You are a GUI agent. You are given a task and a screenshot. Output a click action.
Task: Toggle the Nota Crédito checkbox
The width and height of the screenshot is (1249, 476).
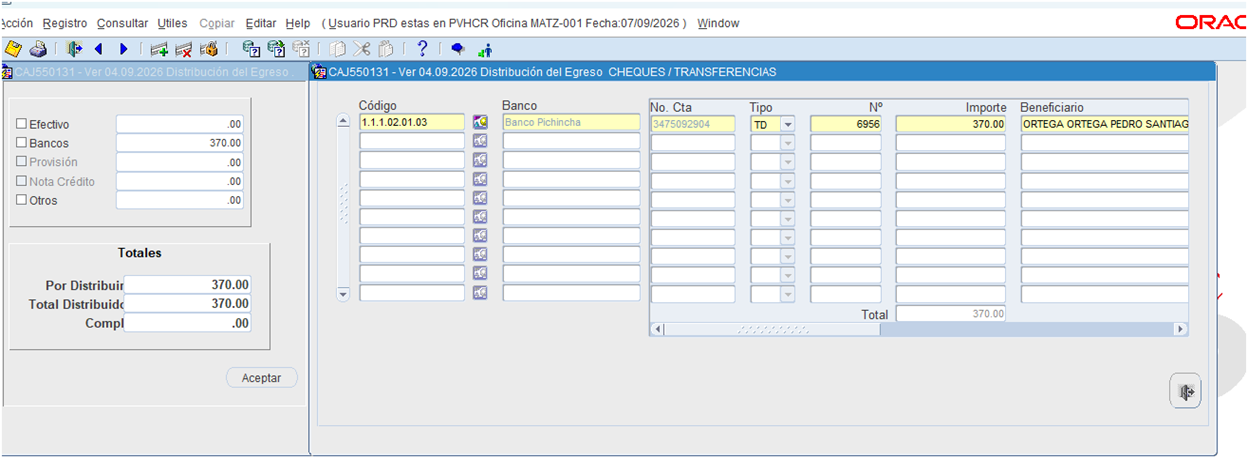click(21, 181)
